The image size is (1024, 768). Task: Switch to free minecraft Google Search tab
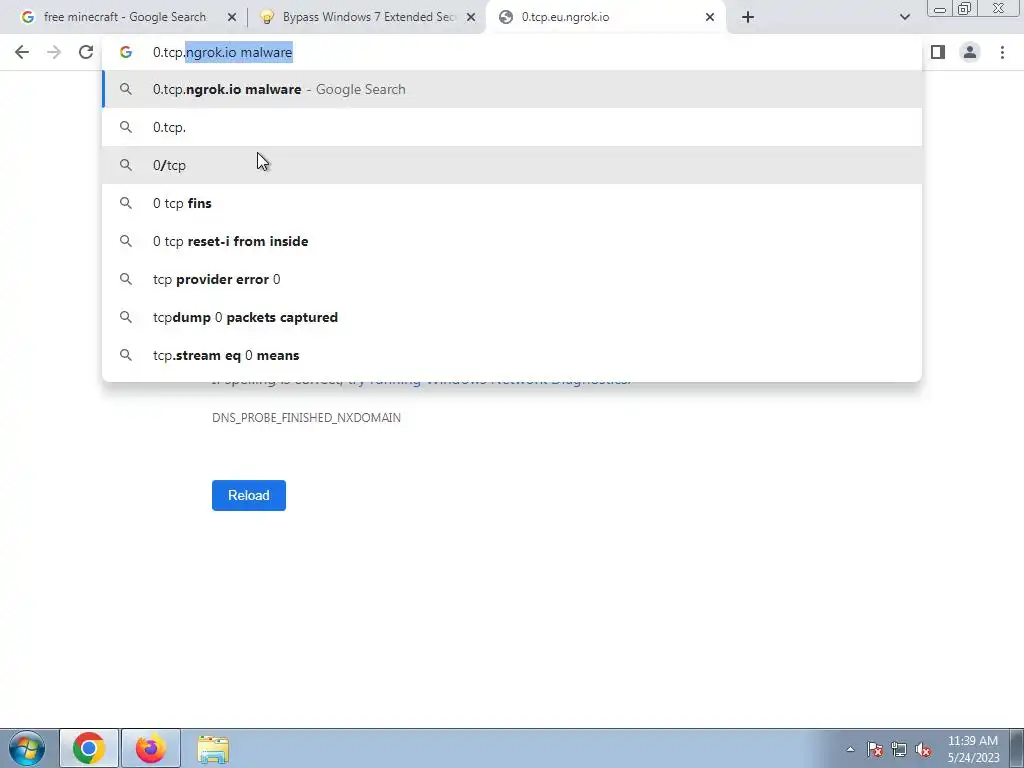124,17
